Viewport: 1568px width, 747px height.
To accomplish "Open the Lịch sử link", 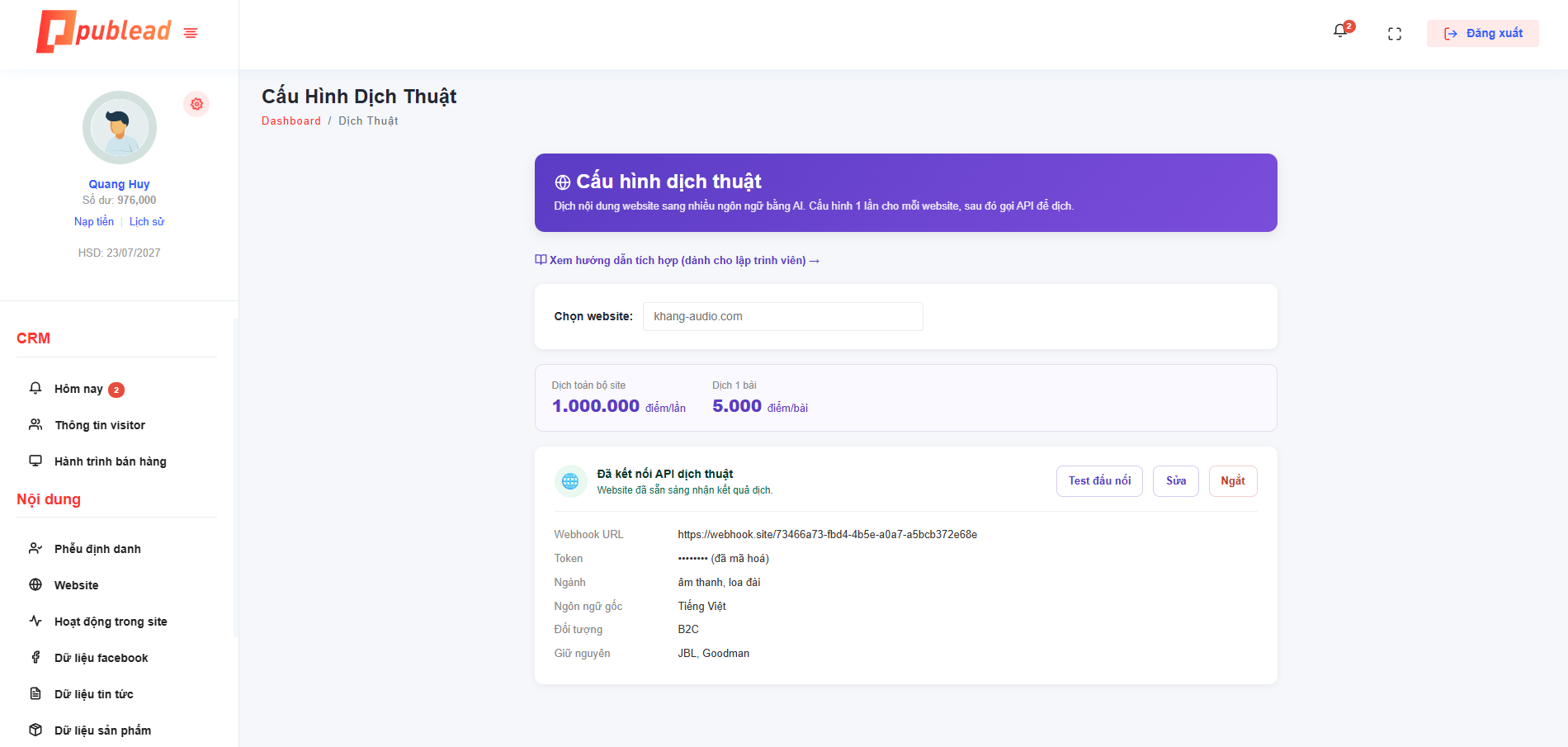I will 147,221.
